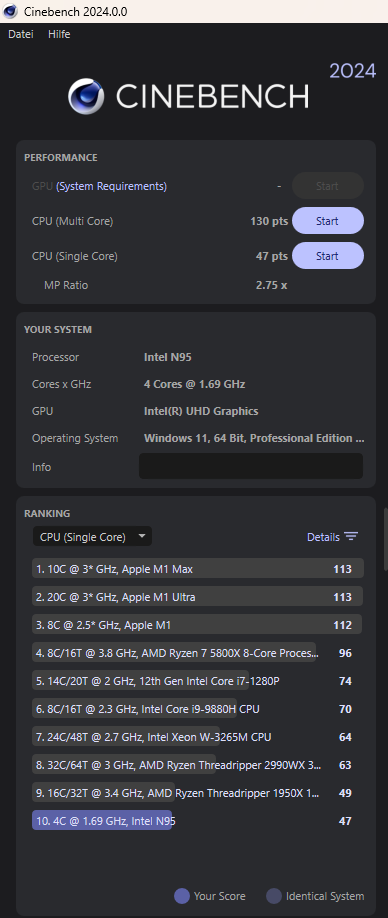388x918 pixels.
Task: Start the CPU (Single Core) benchmark
Action: coord(328,256)
